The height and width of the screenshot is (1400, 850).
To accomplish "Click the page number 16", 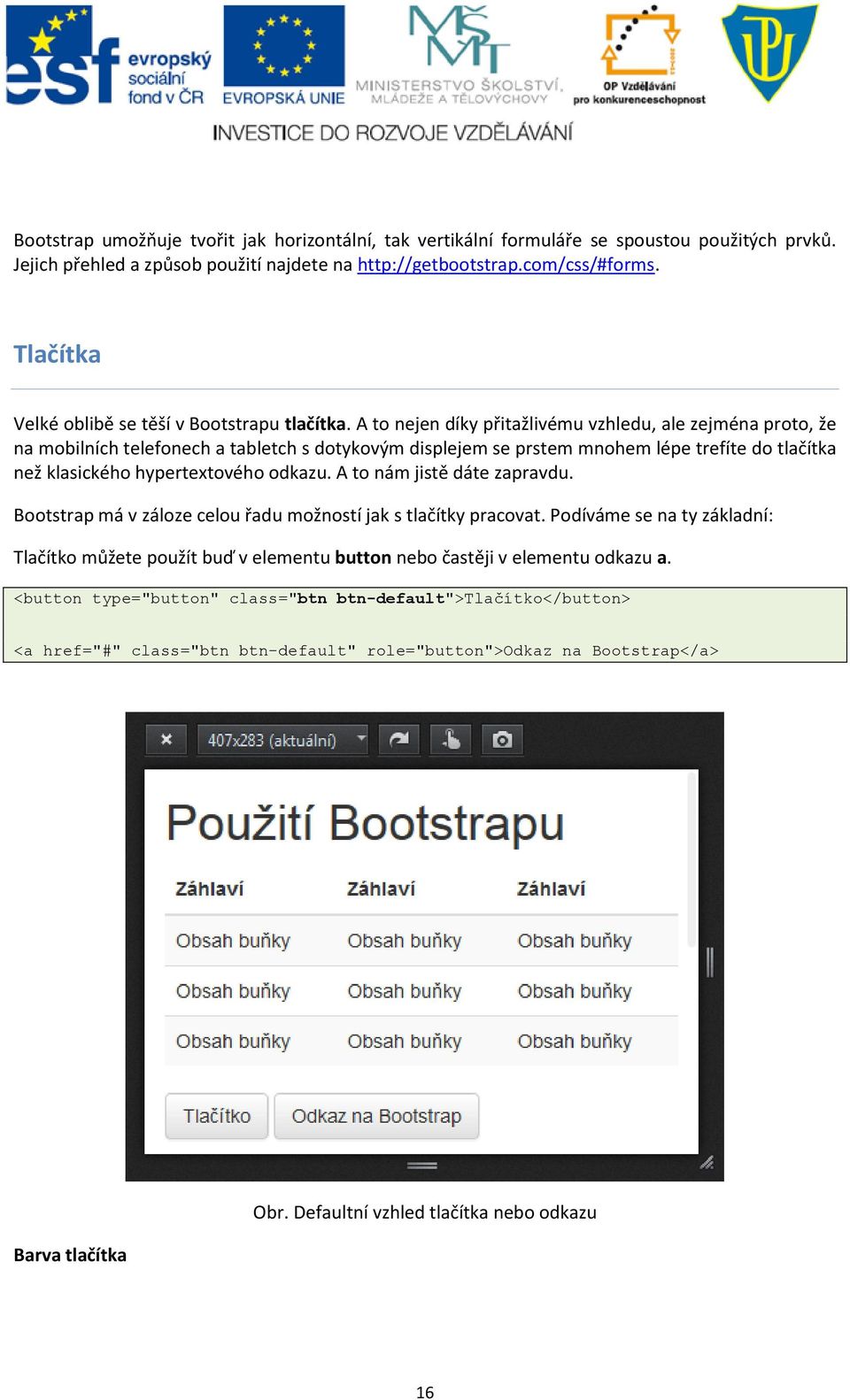I will point(425,1392).
